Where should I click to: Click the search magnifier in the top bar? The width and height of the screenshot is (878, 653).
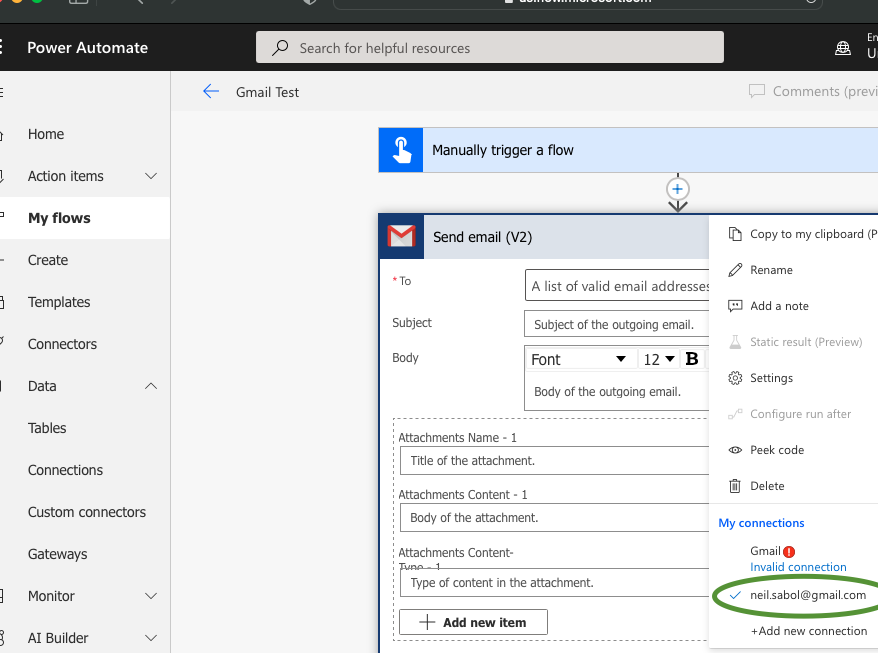tap(277, 47)
